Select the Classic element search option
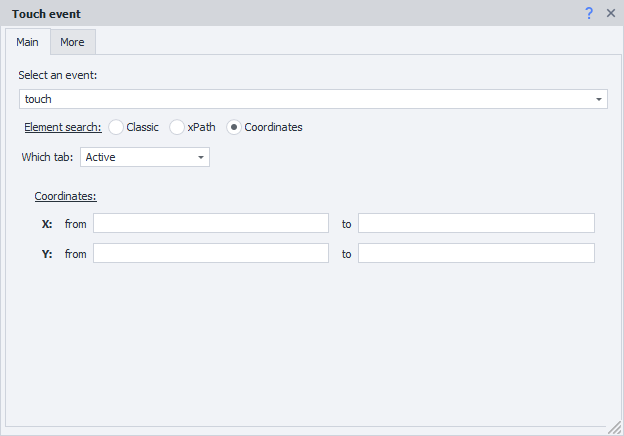Viewport: 624px width, 436px height. [x=117, y=127]
